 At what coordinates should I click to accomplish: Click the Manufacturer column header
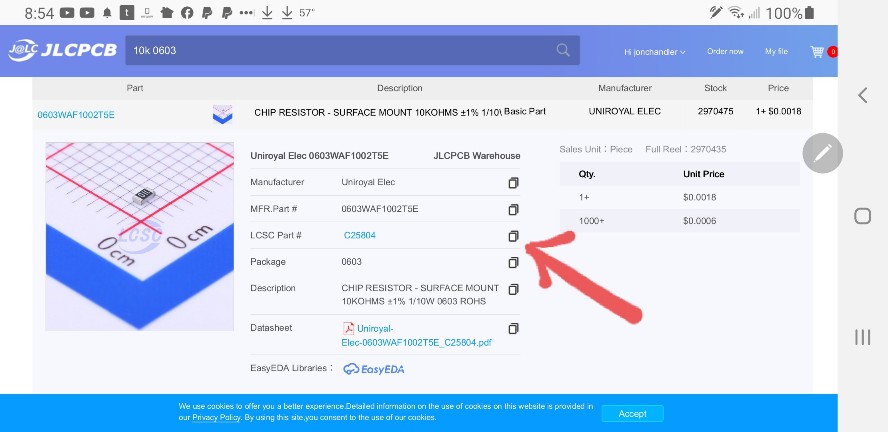tap(625, 88)
